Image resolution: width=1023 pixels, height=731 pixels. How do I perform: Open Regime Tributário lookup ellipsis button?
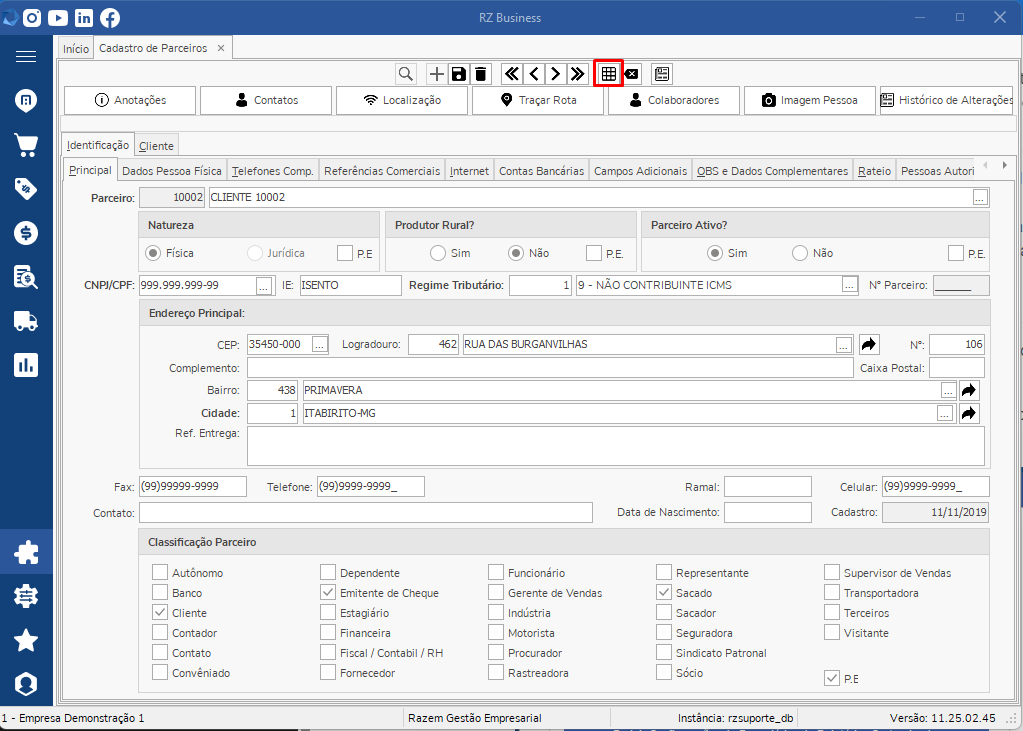coord(849,285)
